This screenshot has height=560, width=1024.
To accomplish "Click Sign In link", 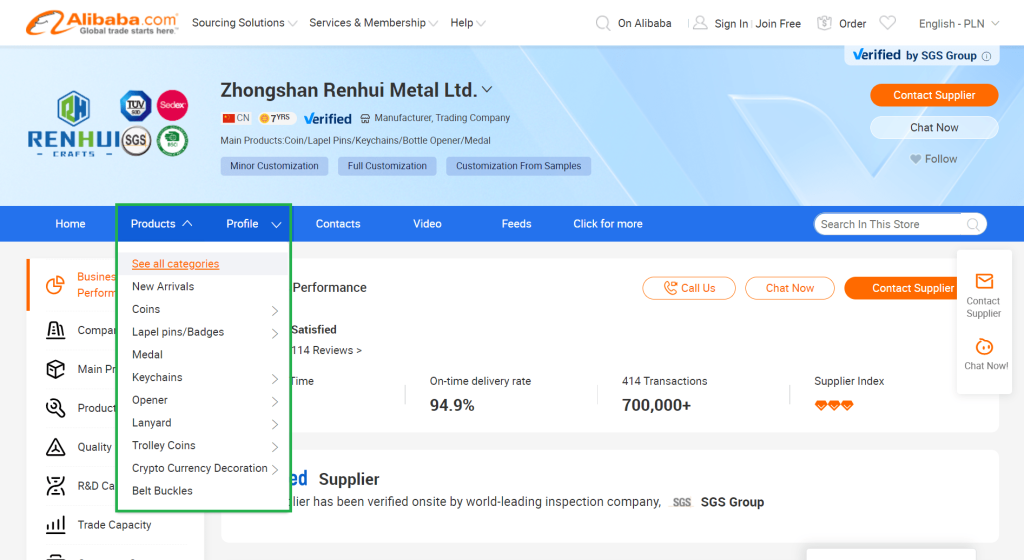I will click(731, 23).
